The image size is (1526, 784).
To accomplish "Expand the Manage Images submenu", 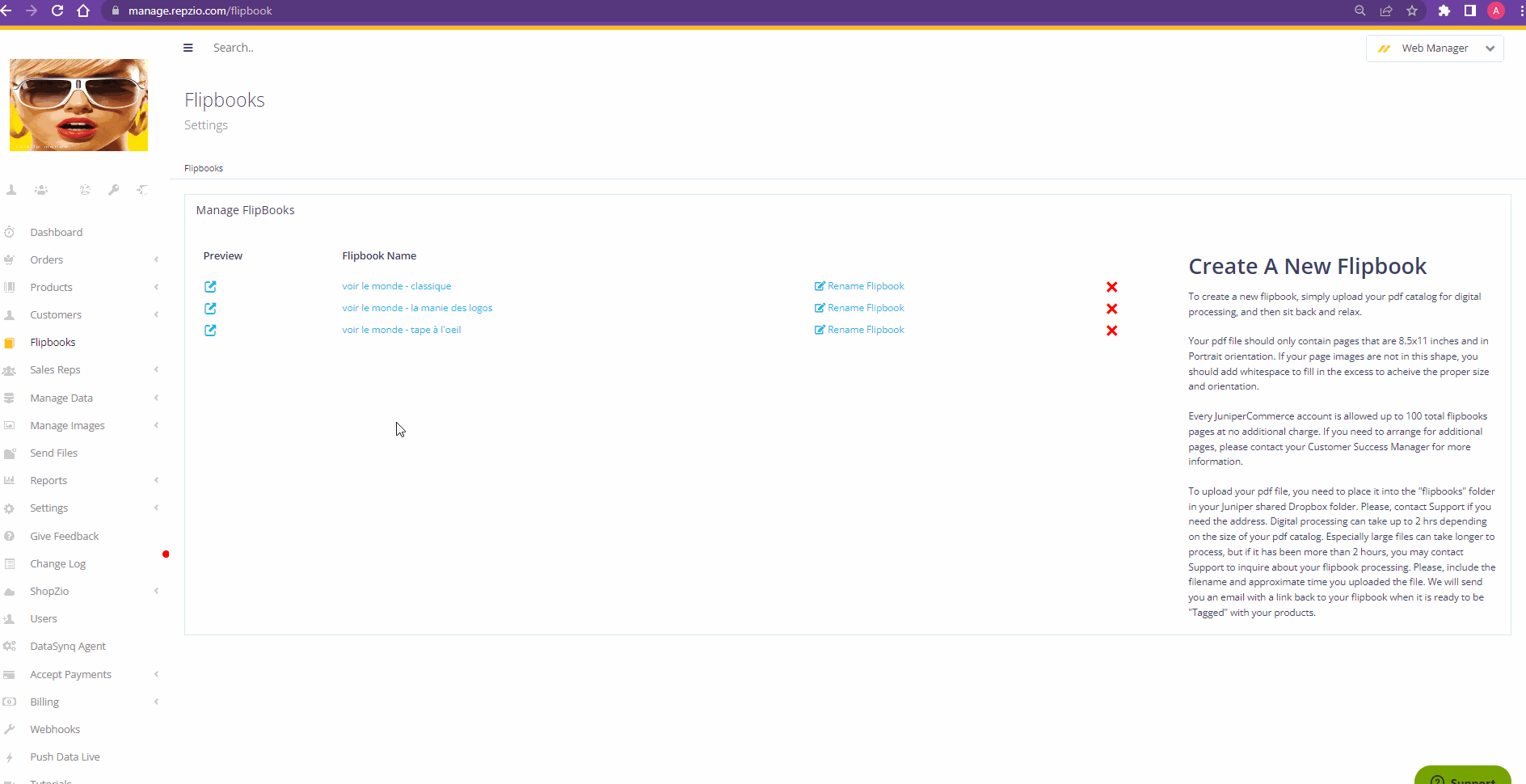I will (156, 425).
